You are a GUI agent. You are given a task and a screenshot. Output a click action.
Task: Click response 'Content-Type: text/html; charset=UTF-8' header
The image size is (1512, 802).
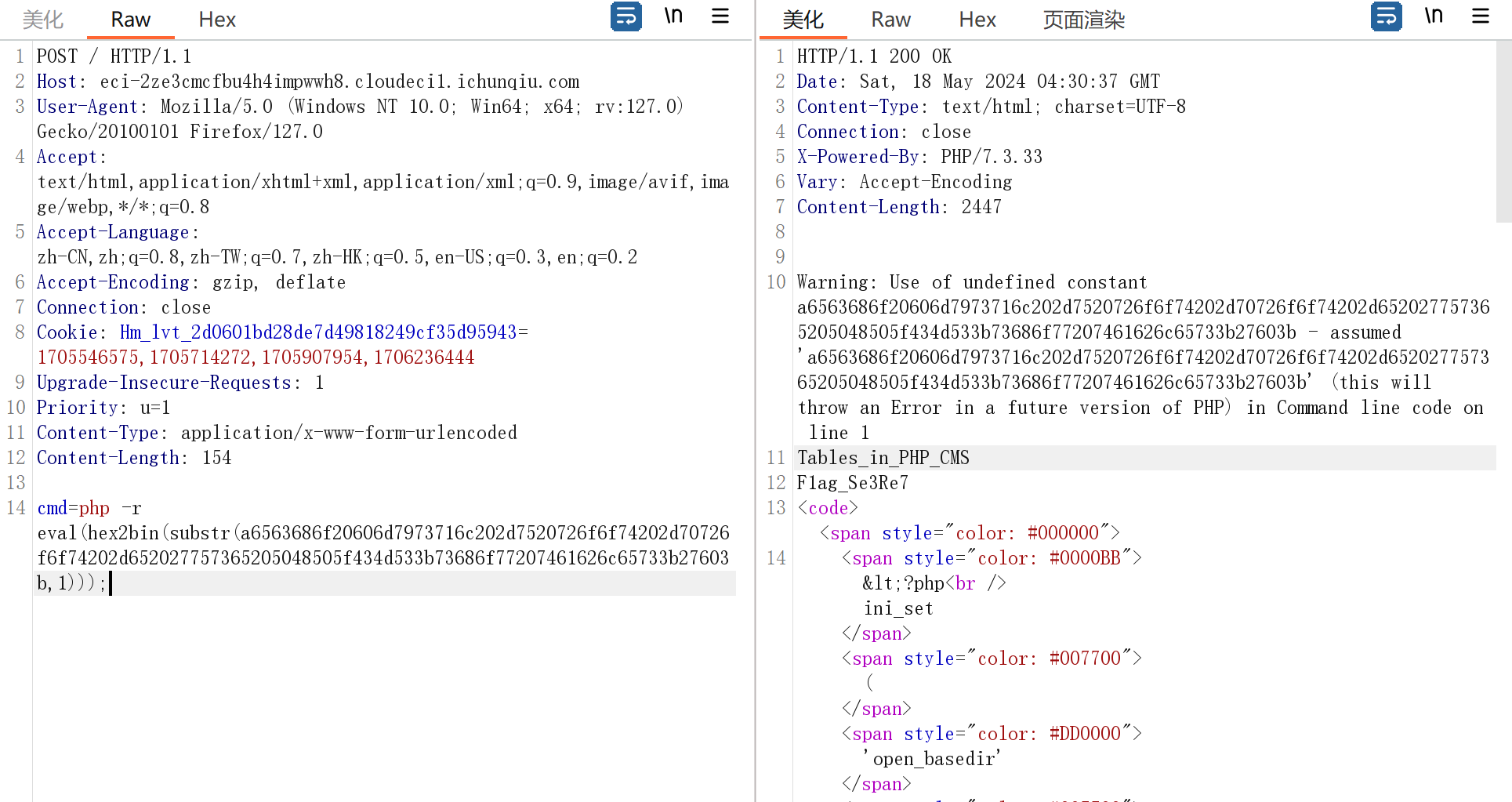point(992,107)
